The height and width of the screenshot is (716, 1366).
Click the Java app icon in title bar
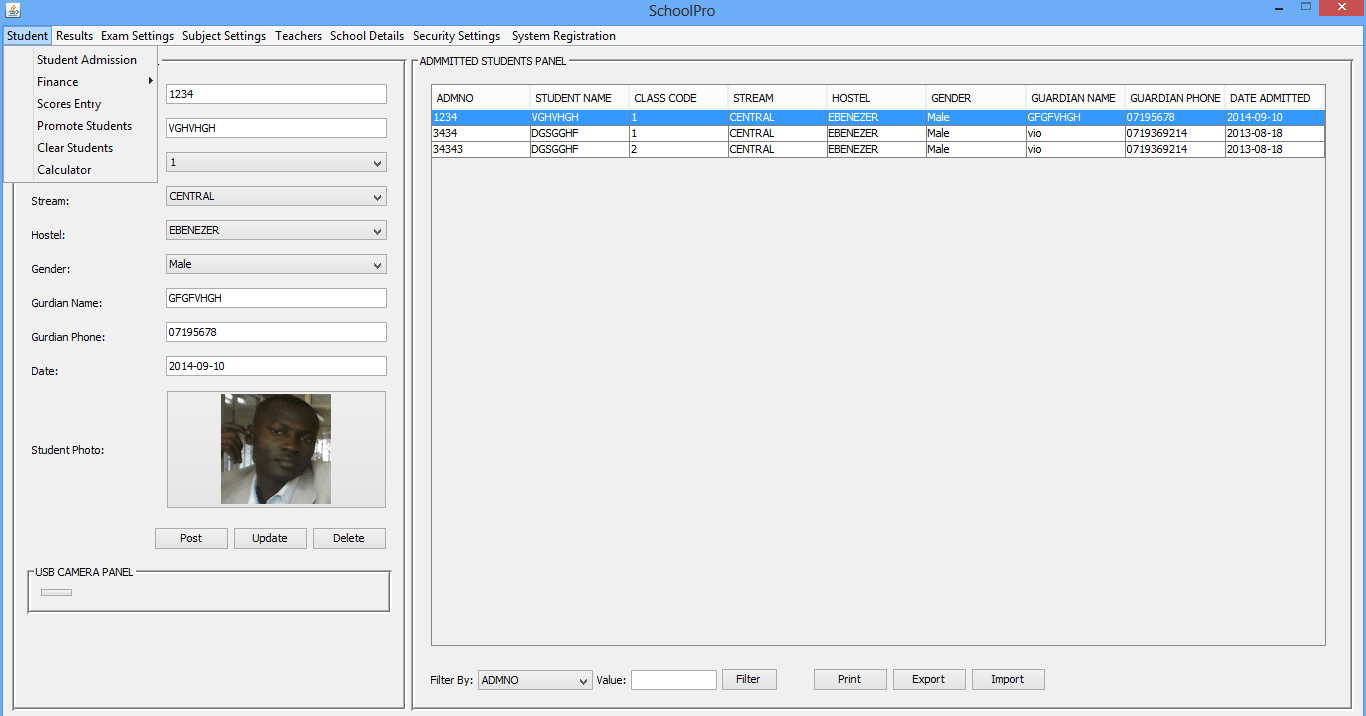click(x=13, y=11)
